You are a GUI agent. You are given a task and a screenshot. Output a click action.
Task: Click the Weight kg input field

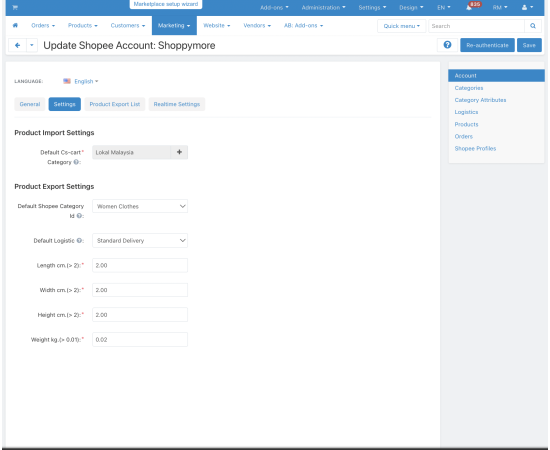[140, 340]
